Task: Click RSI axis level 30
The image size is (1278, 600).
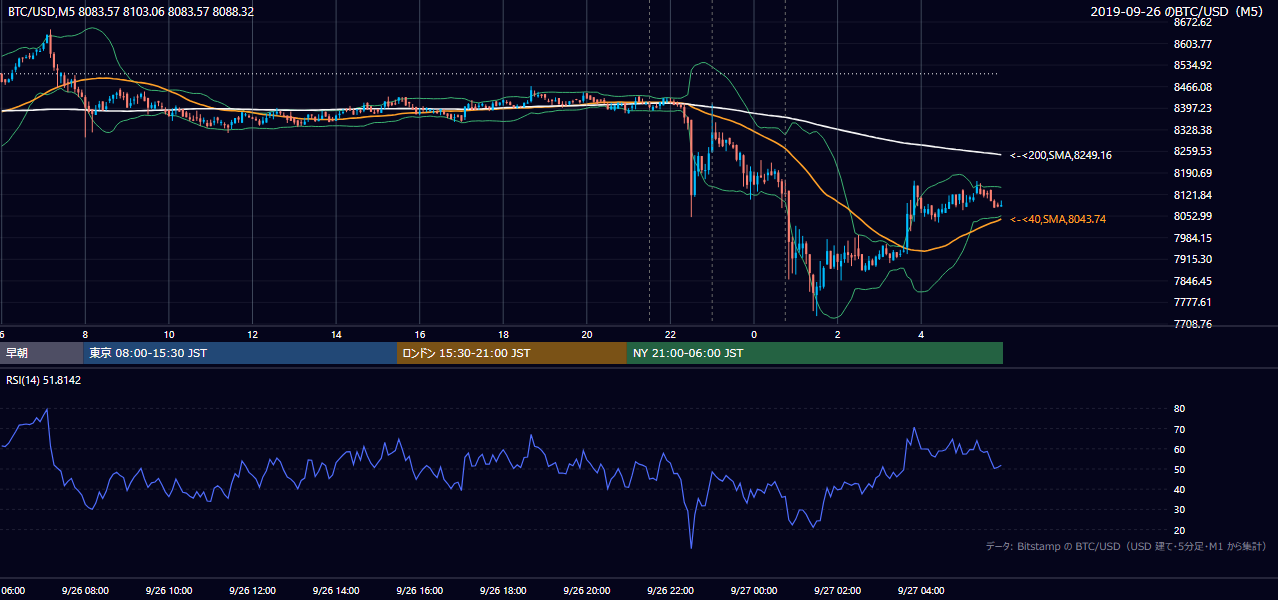Action: pyautogui.click(x=1179, y=510)
